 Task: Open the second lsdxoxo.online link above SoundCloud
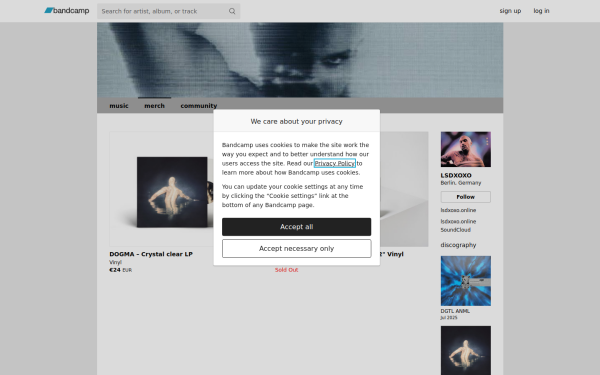(x=458, y=222)
